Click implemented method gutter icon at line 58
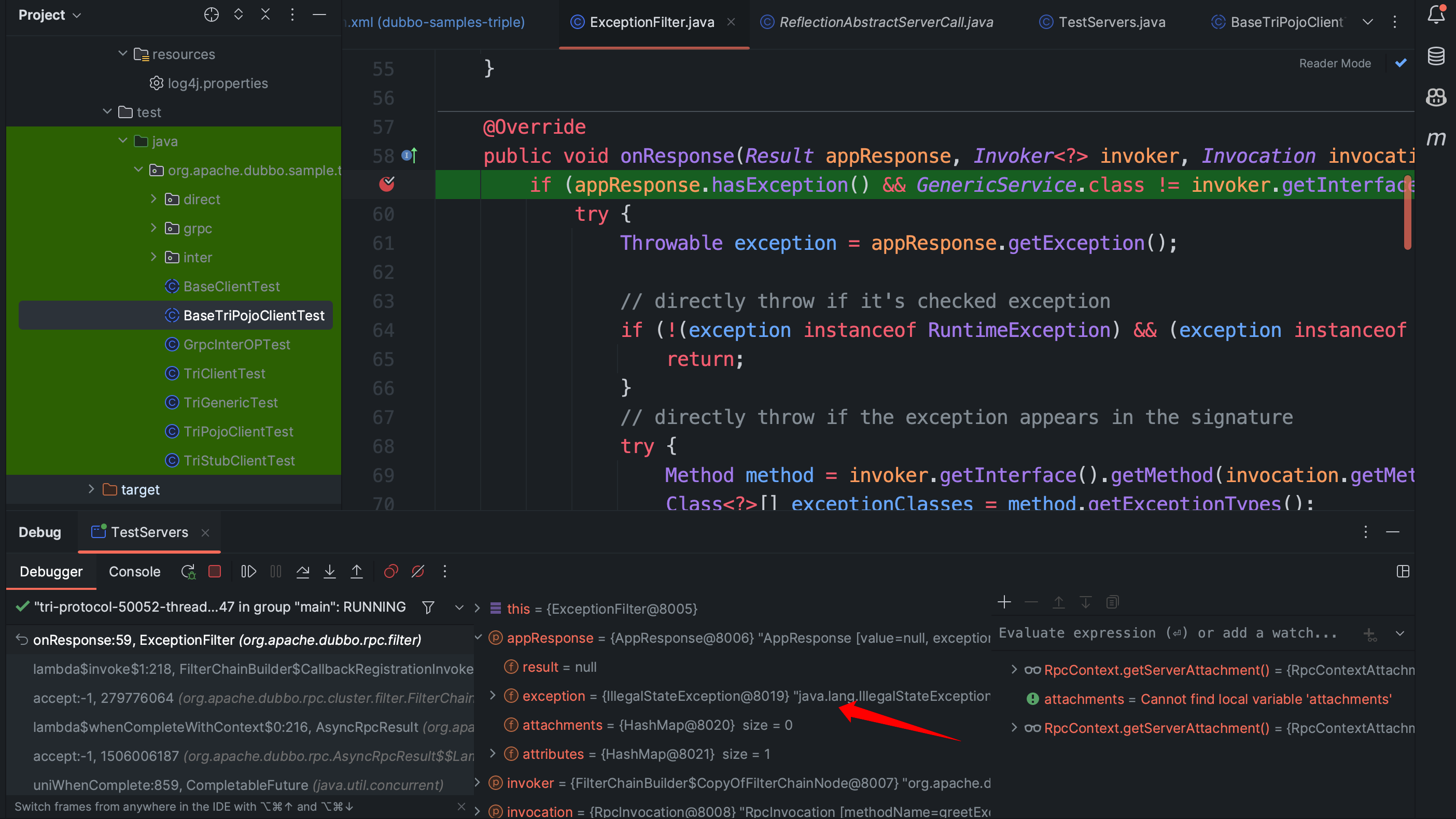The height and width of the screenshot is (819, 1456). [x=409, y=155]
